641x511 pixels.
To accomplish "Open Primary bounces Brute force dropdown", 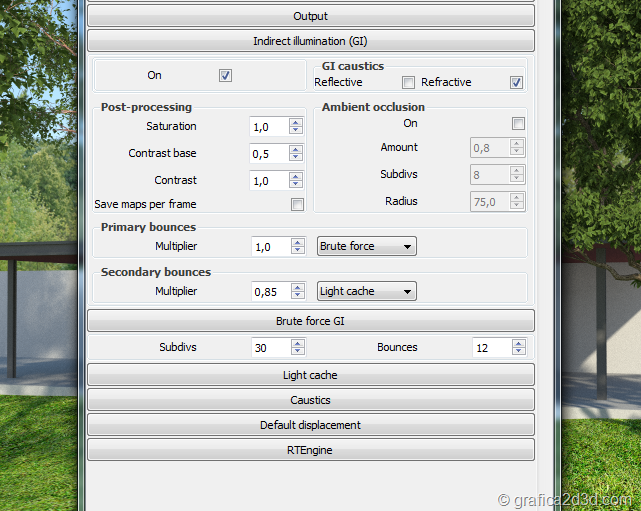I will coord(366,246).
